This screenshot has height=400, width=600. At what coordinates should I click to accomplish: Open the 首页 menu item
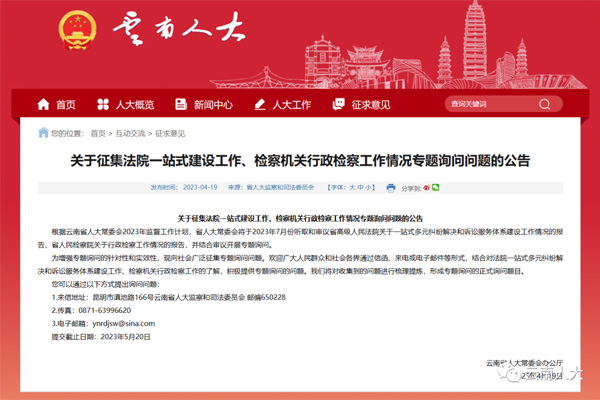tap(65, 104)
